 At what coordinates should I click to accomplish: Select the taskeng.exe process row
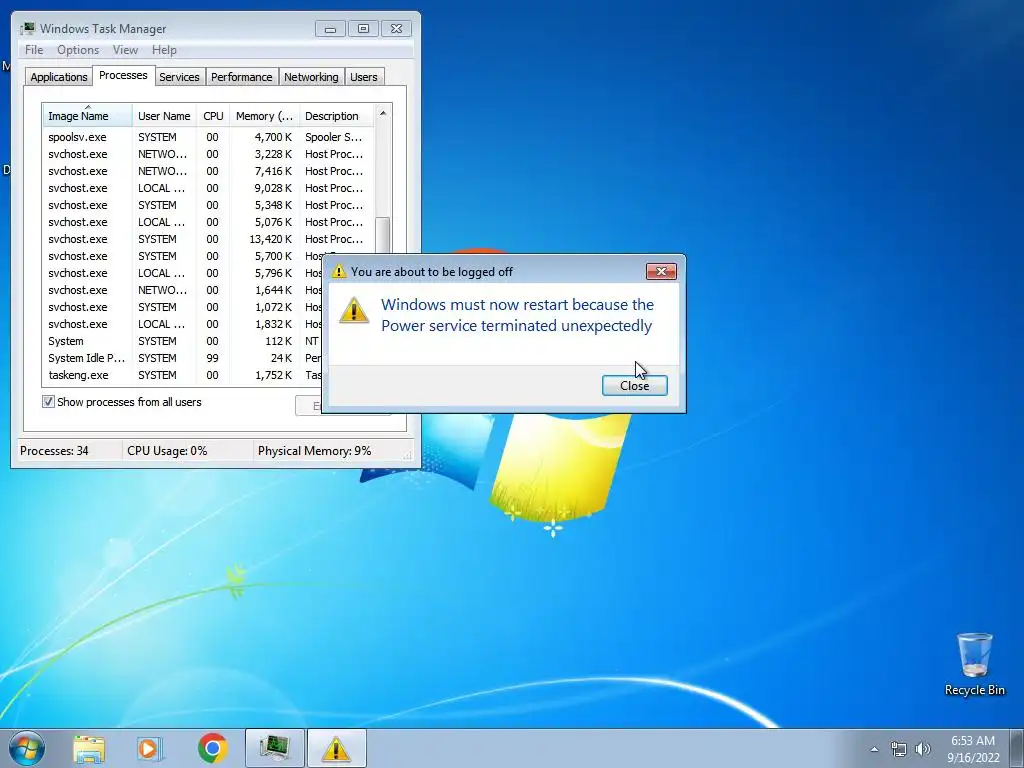[183, 375]
